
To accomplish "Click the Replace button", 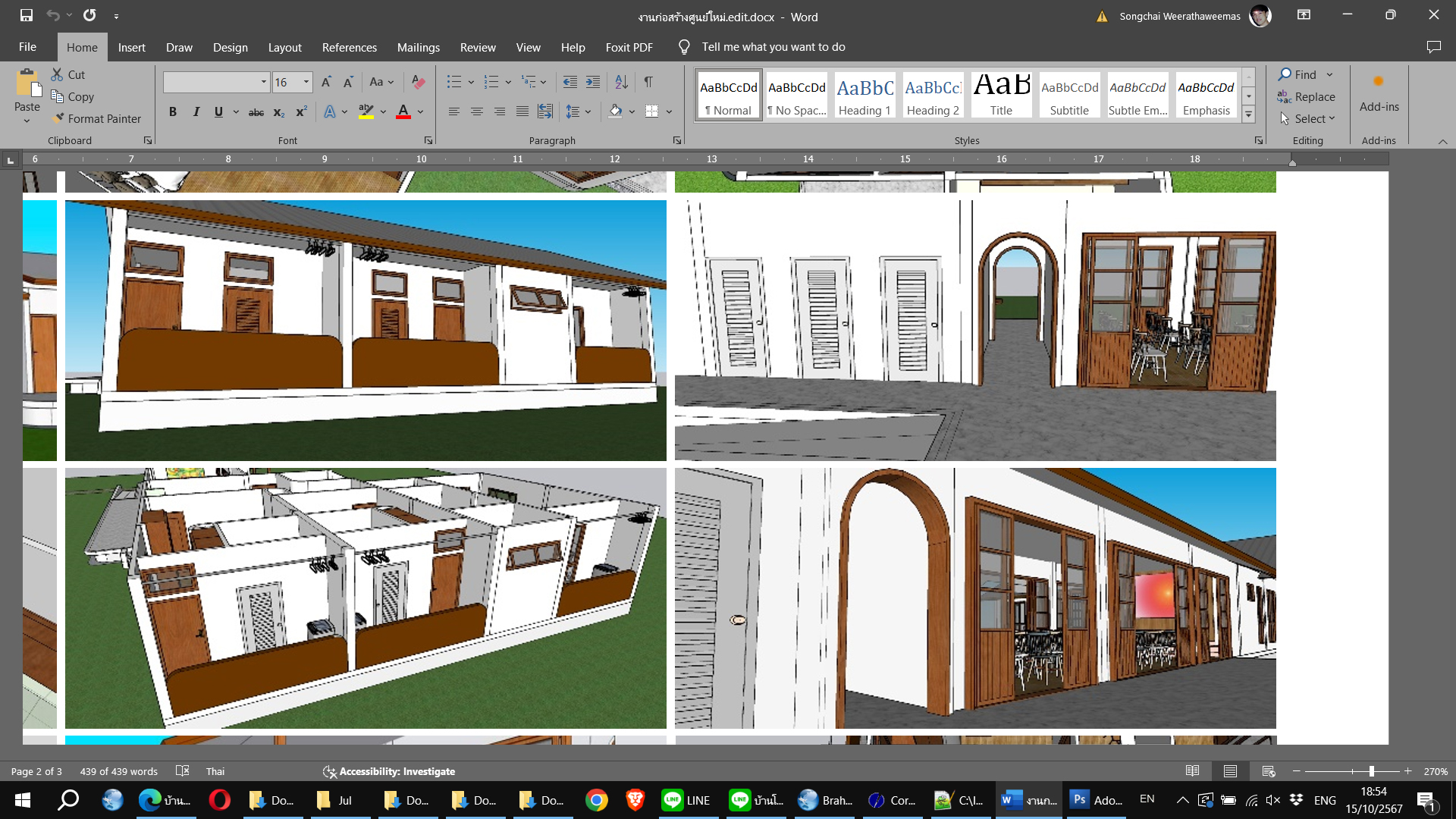I will (1306, 96).
